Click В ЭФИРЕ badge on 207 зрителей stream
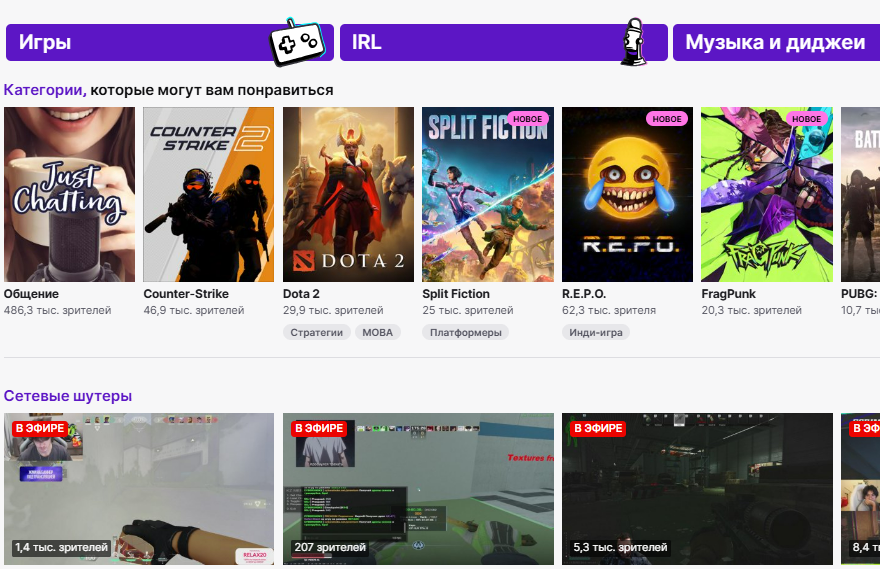Viewport: 880px width, 569px height. pos(319,429)
